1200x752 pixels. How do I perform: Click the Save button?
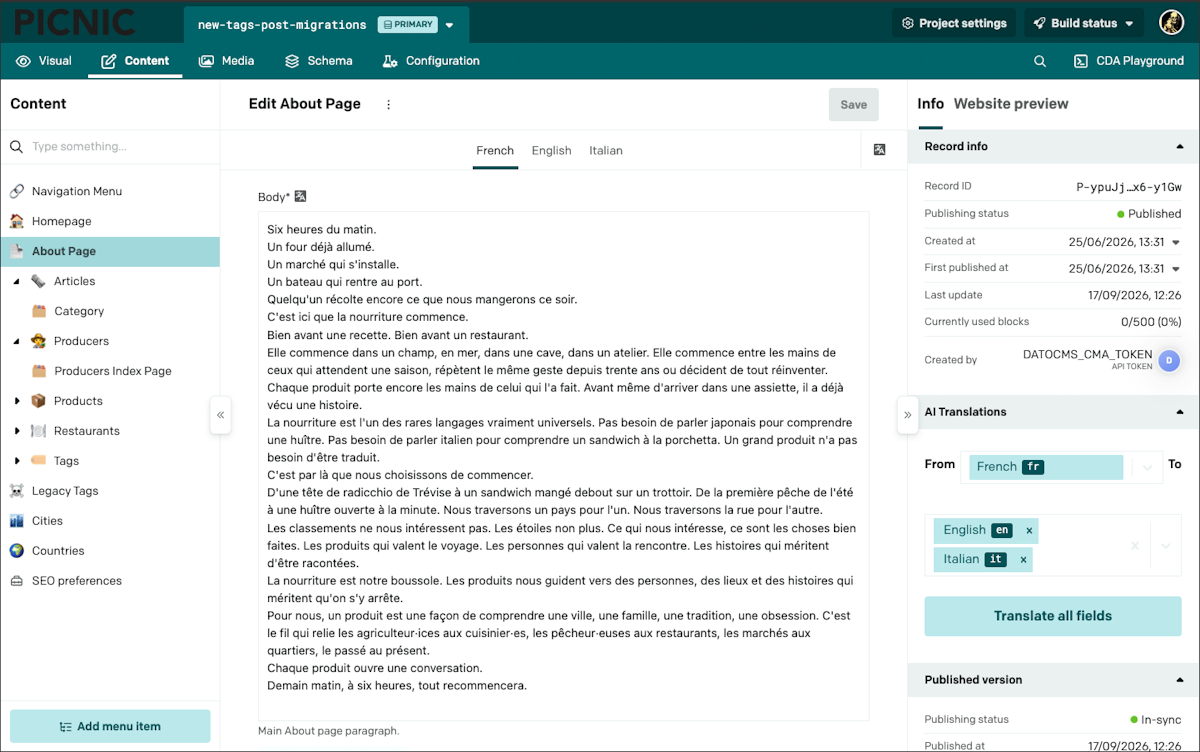(854, 105)
